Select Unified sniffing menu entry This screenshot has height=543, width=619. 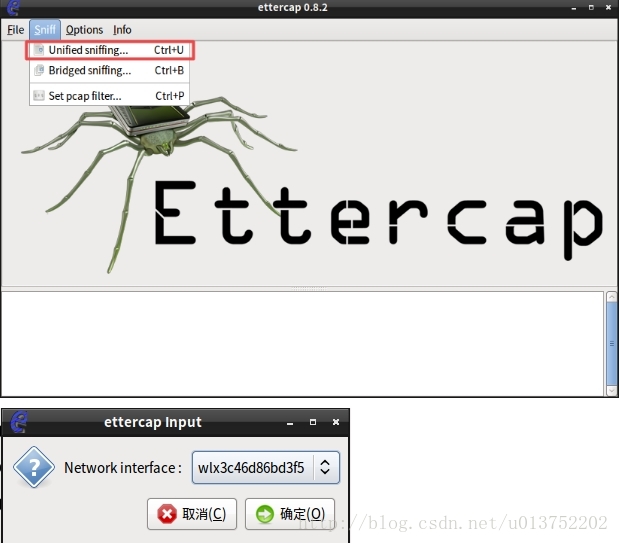click(x=110, y=50)
